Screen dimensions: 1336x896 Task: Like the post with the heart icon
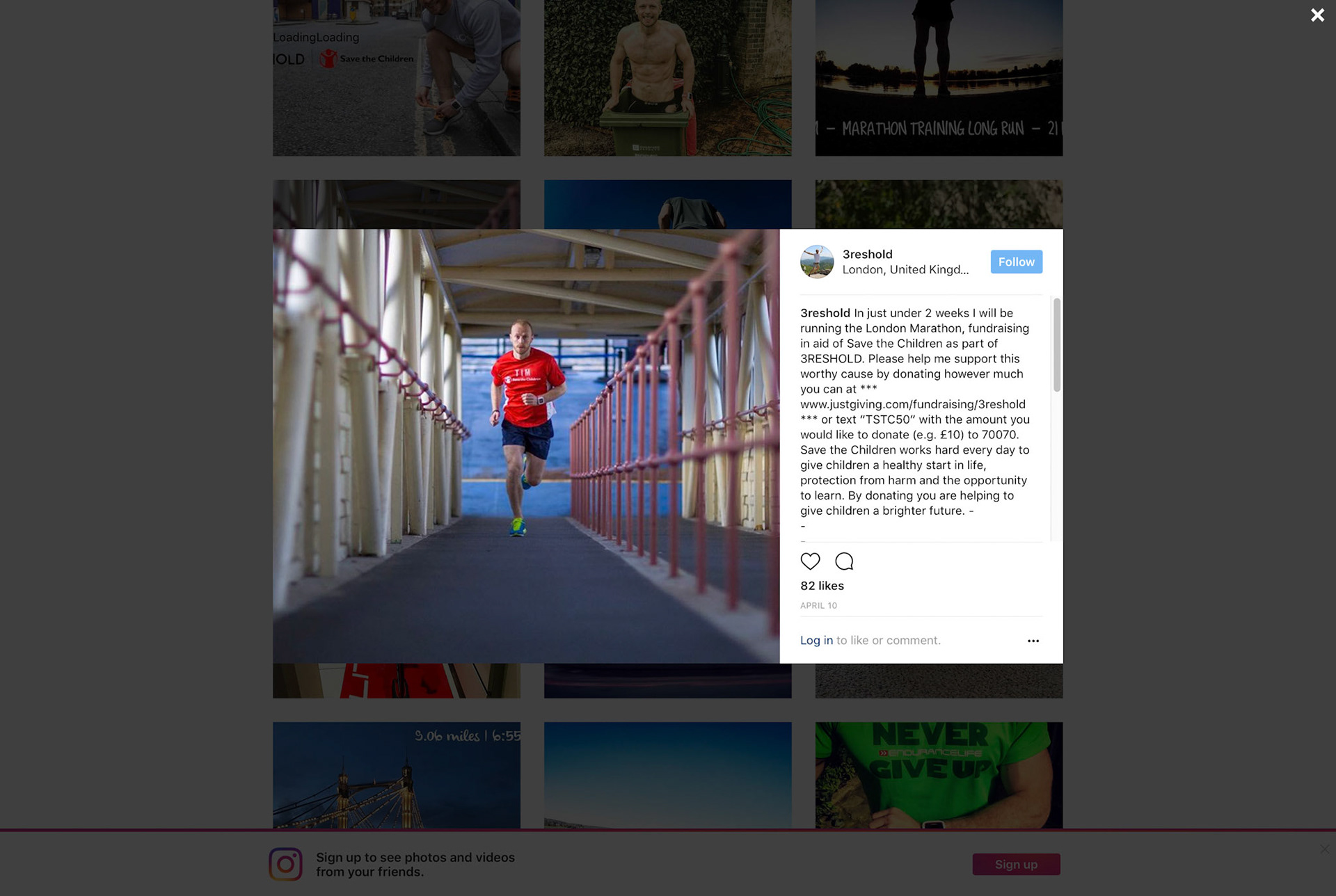(810, 561)
